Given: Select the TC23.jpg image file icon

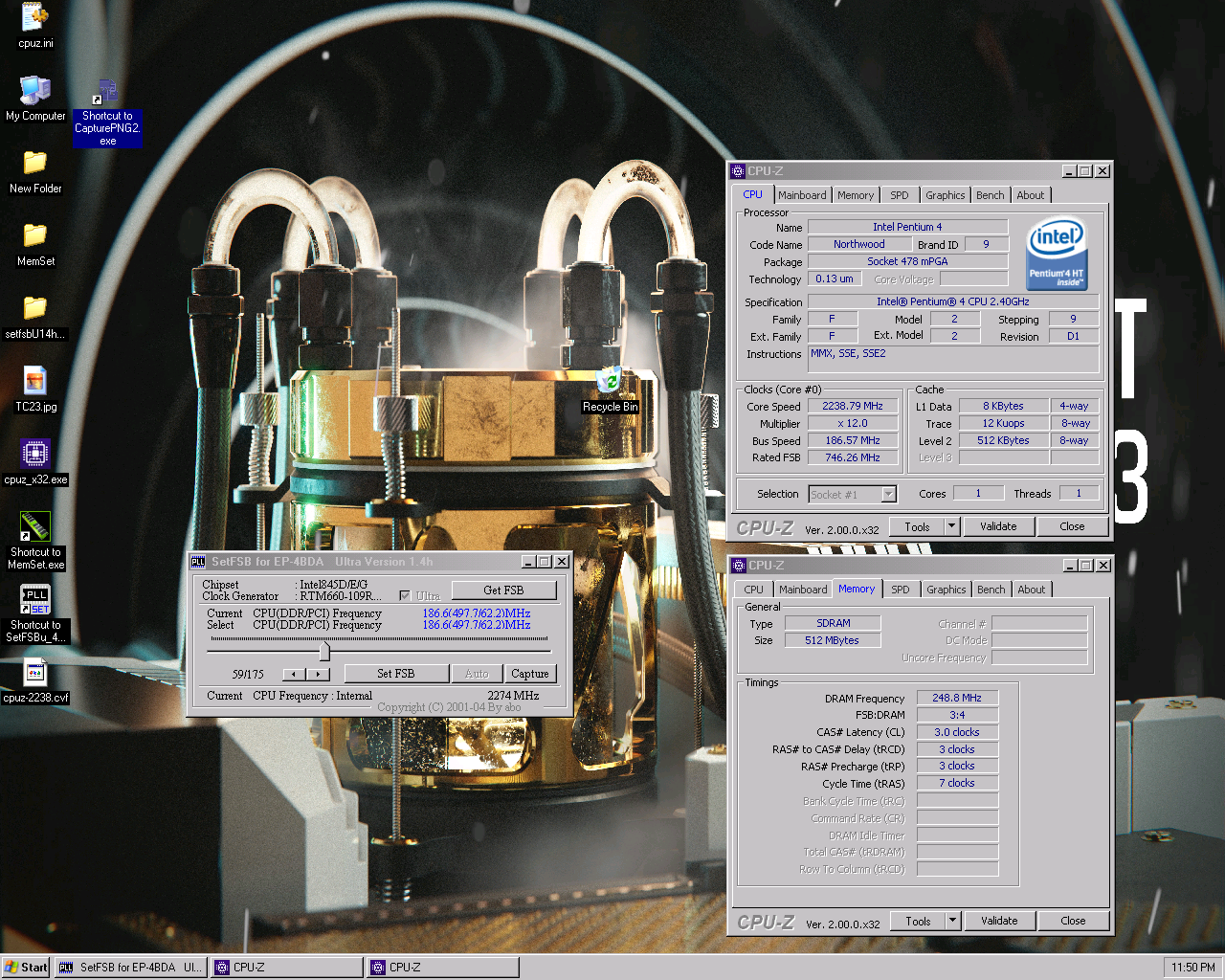Looking at the screenshot, I should click(35, 382).
